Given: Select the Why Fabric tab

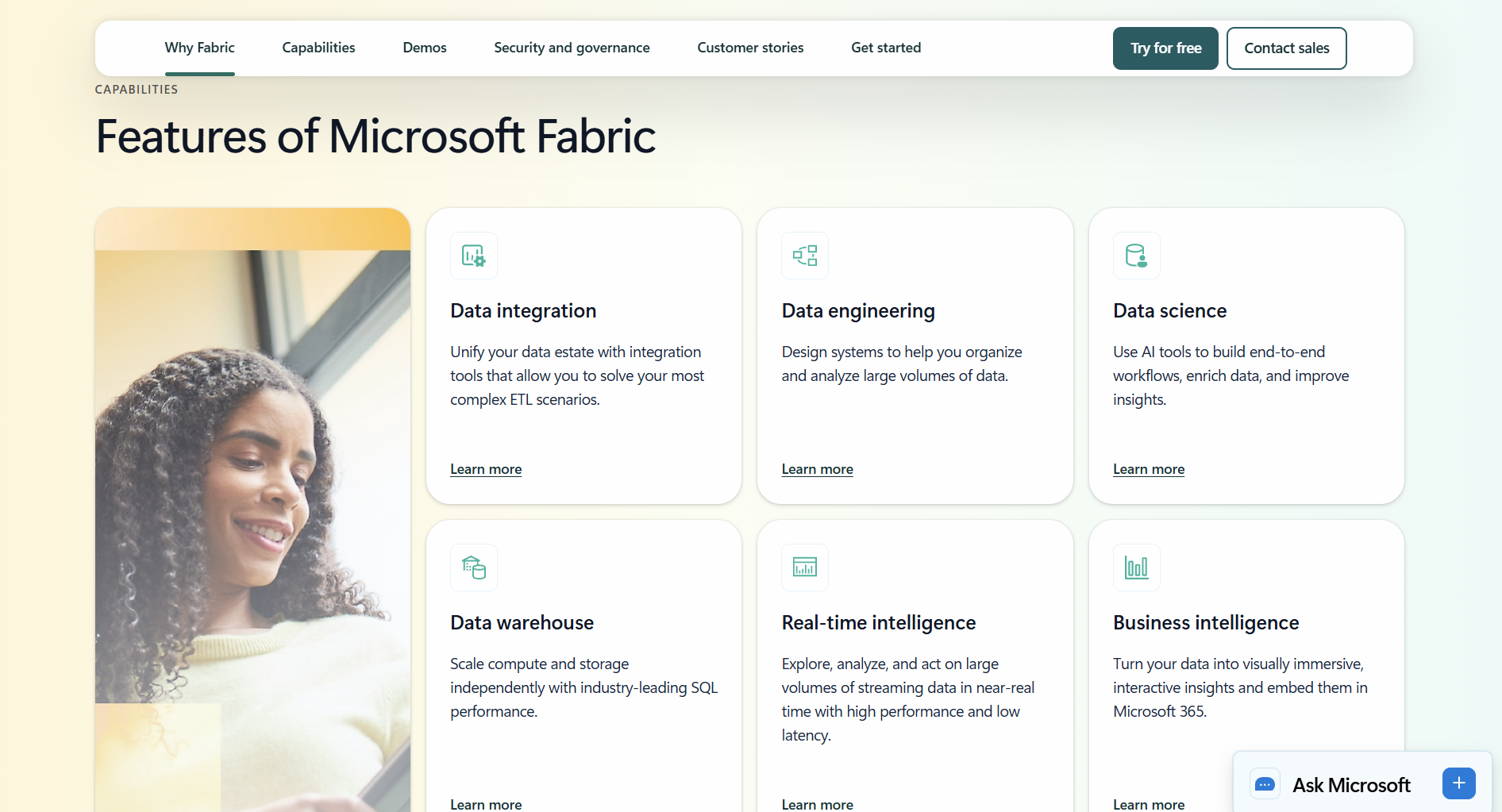Looking at the screenshot, I should tap(200, 48).
